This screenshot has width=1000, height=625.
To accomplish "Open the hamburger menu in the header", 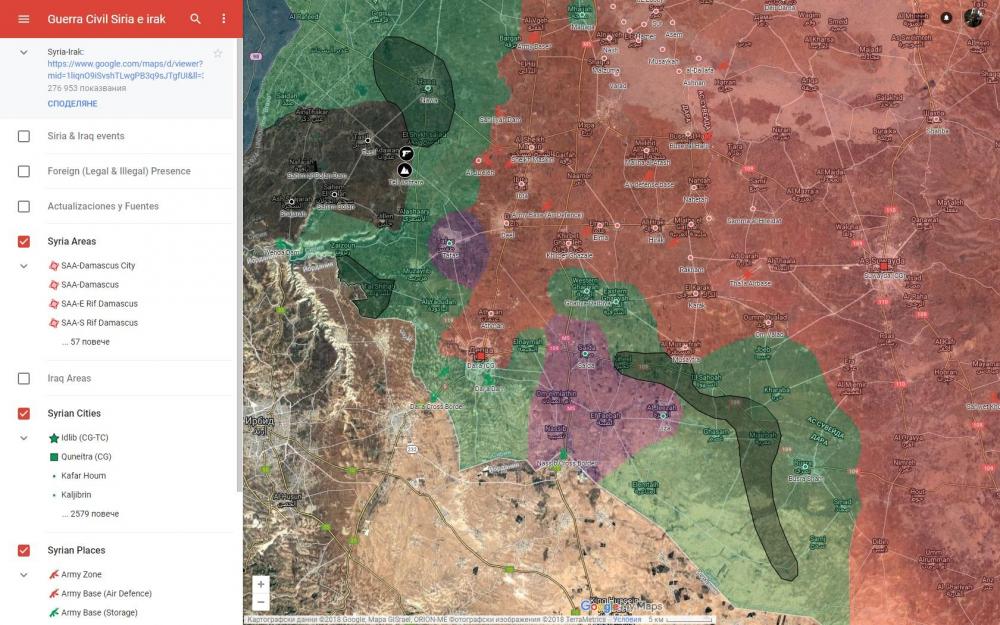I will tap(24, 19).
